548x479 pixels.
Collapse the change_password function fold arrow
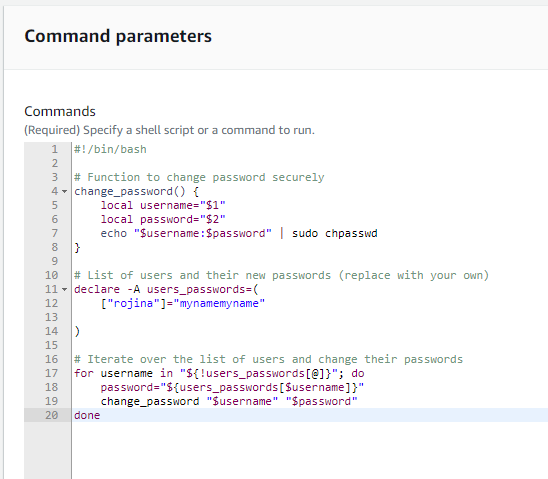click(64, 191)
